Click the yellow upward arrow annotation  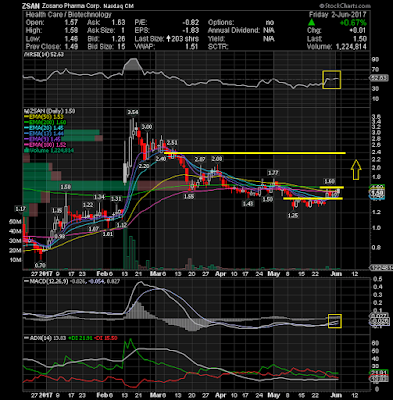pos(356,170)
